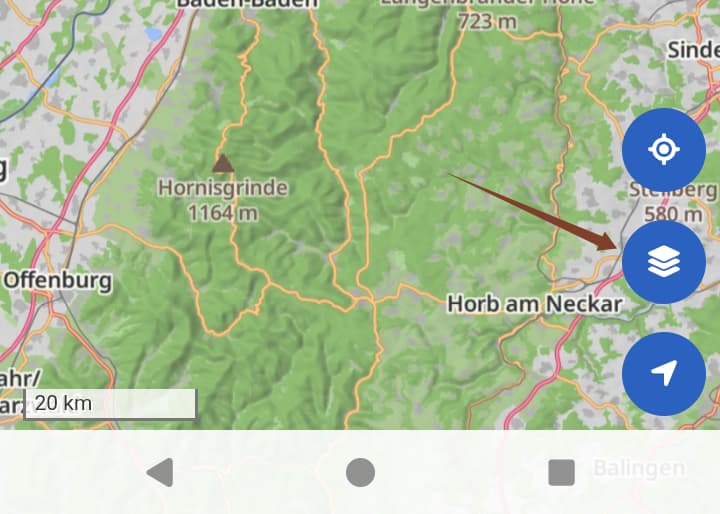Tap the 580 m peak label
The height and width of the screenshot is (514, 720).
pos(673,214)
